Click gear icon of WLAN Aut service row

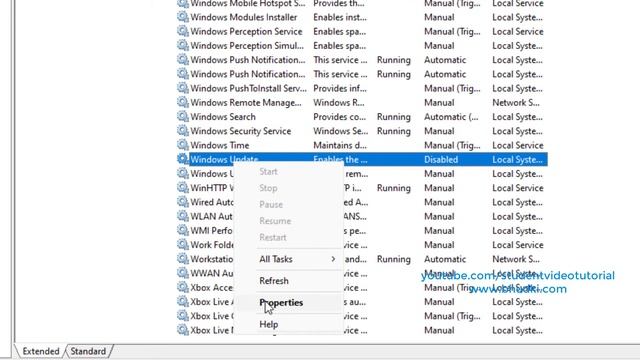[x=182, y=216]
